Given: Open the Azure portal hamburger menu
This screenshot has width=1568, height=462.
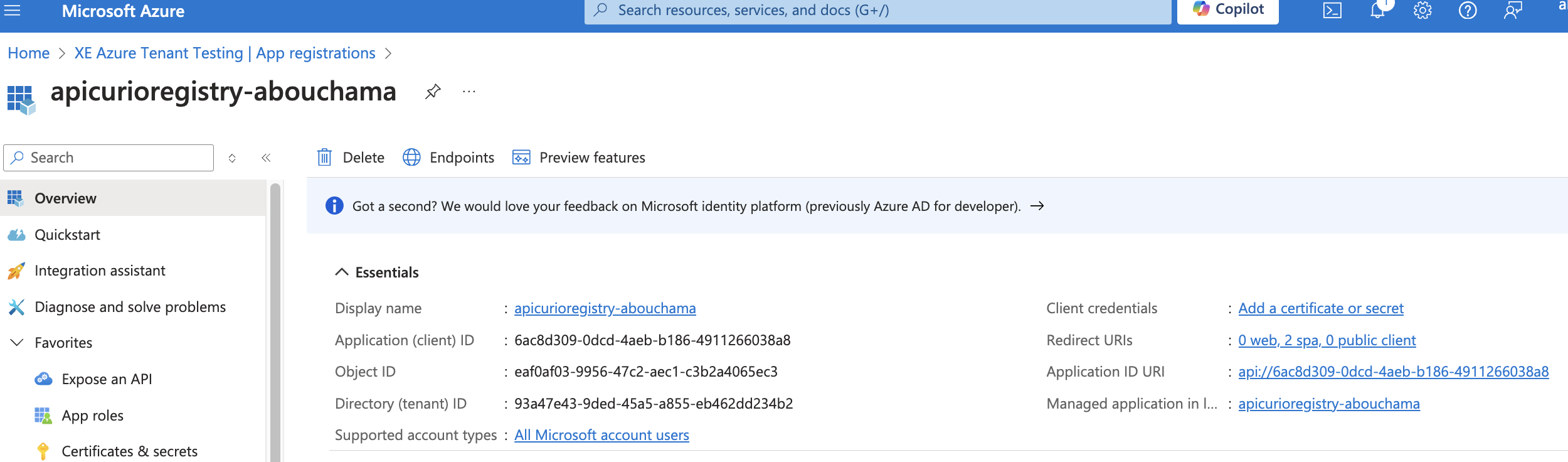Looking at the screenshot, I should point(13,11).
